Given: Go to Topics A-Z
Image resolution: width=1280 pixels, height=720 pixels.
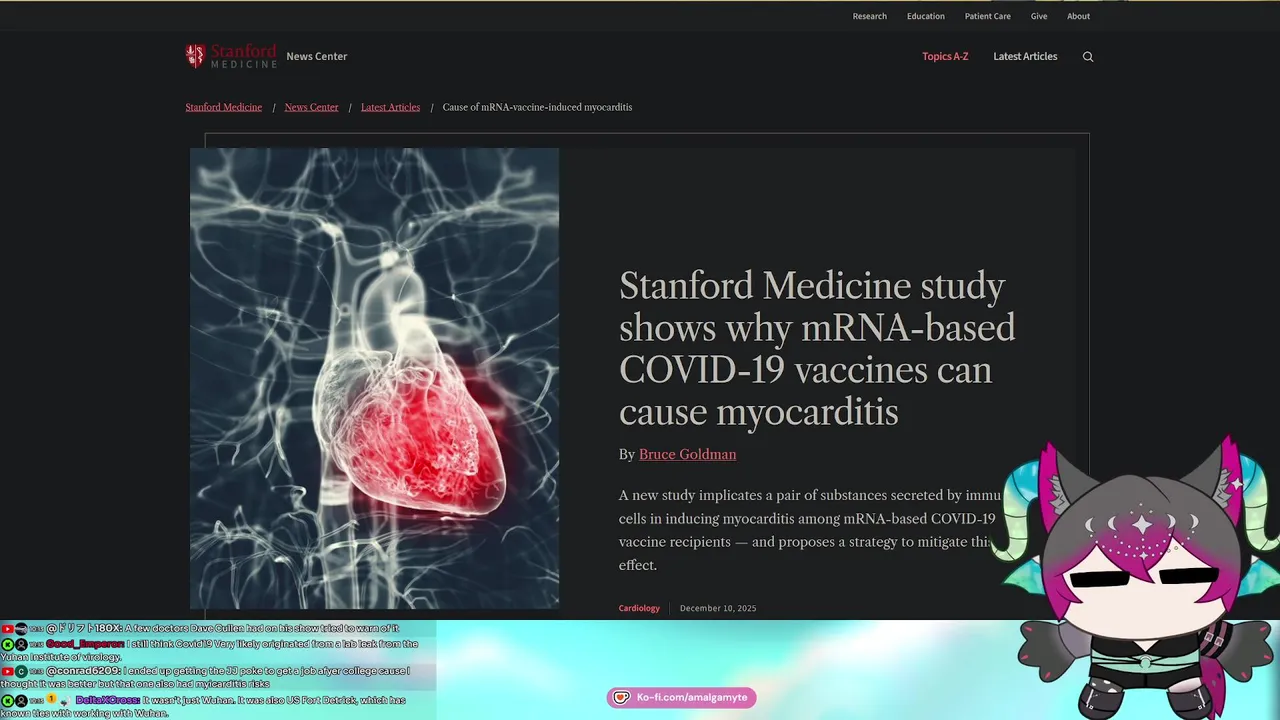Looking at the screenshot, I should point(945,56).
